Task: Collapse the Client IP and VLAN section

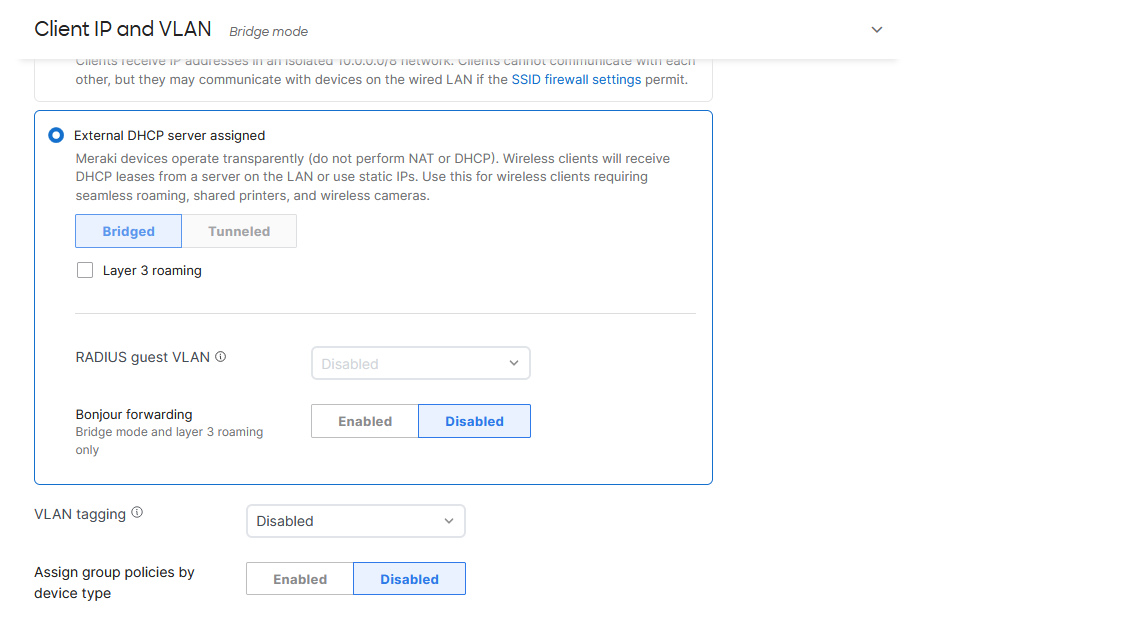Action: click(877, 30)
